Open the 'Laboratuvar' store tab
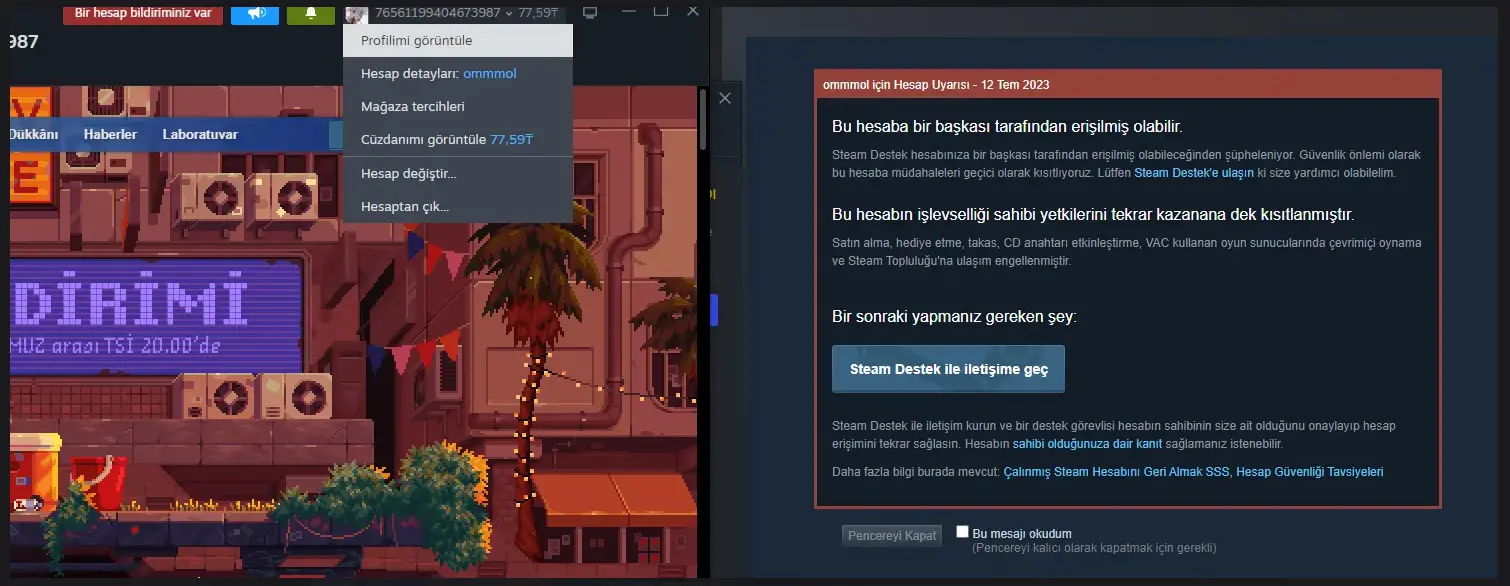The height and width of the screenshot is (586, 1510). [x=200, y=135]
